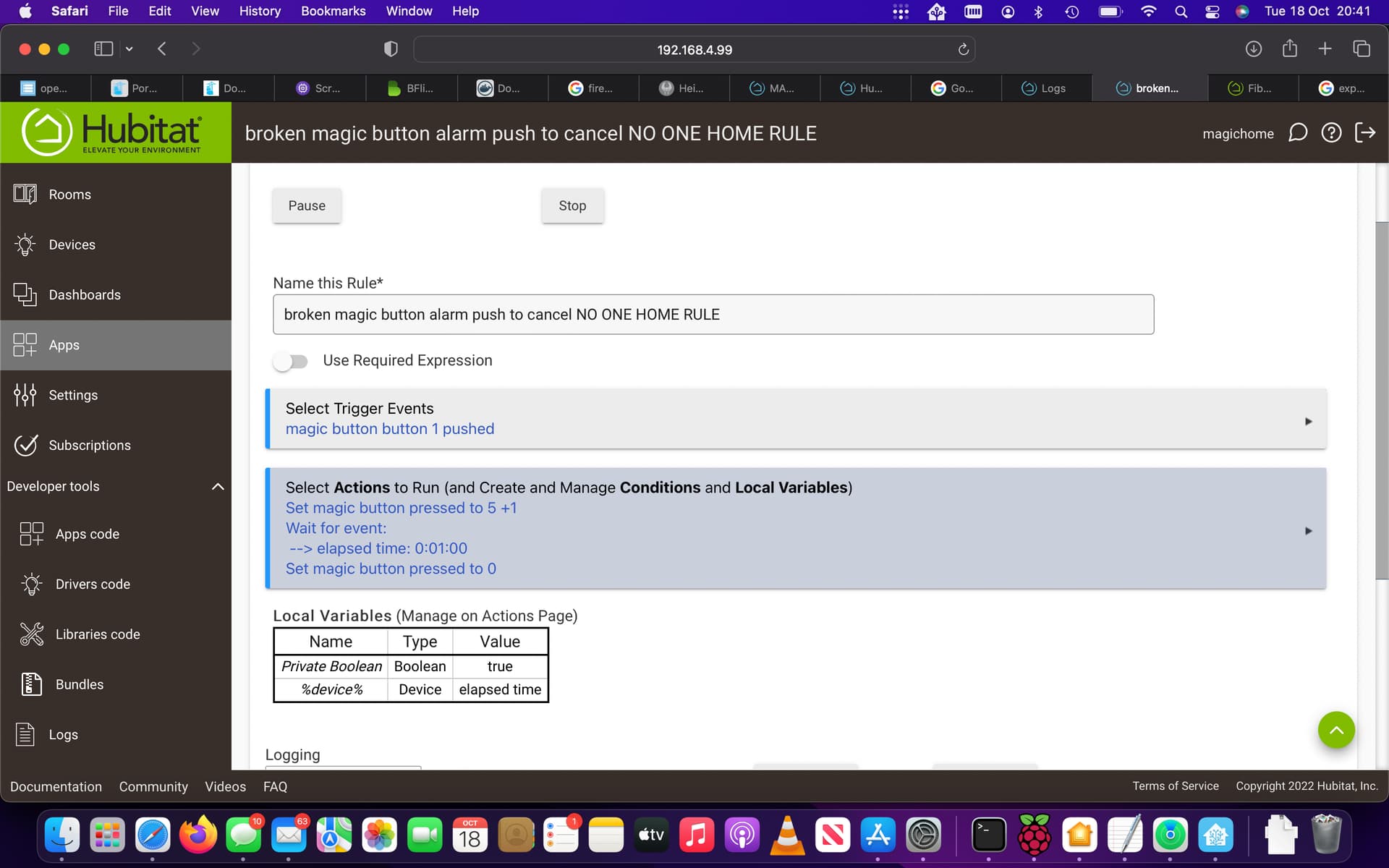Open Rooms from the sidebar icon
This screenshot has height=868, width=1389.
pos(25,194)
